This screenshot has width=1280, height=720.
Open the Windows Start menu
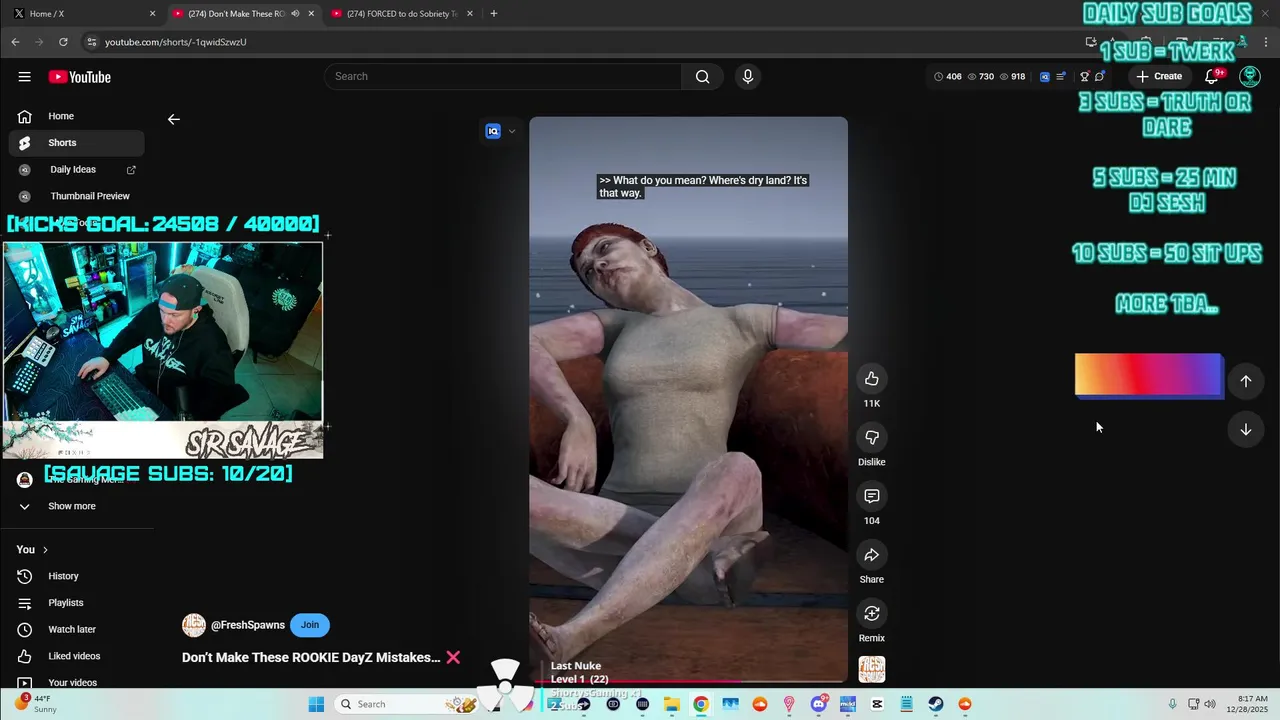coord(316,704)
